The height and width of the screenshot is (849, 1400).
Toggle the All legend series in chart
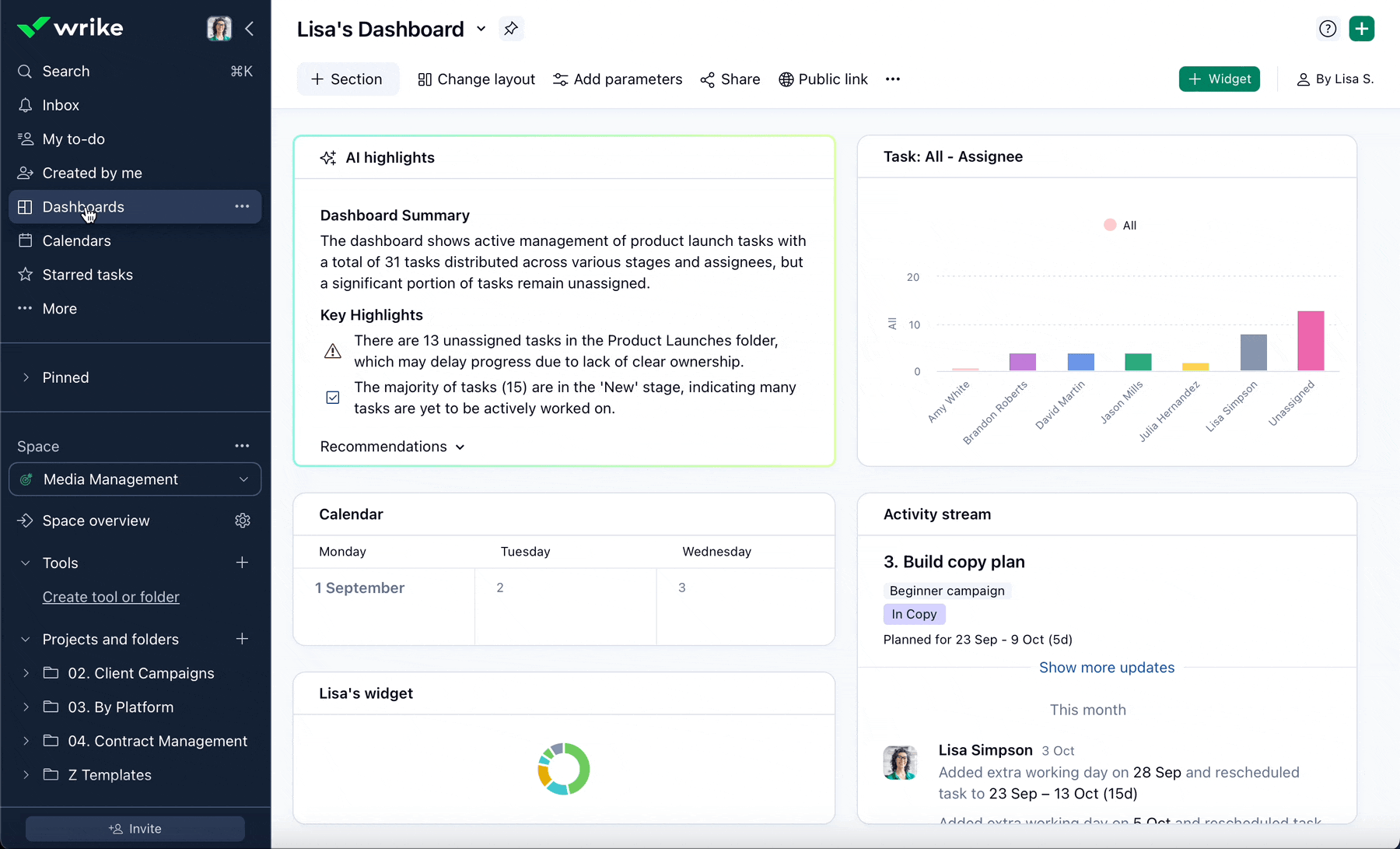1120,226
